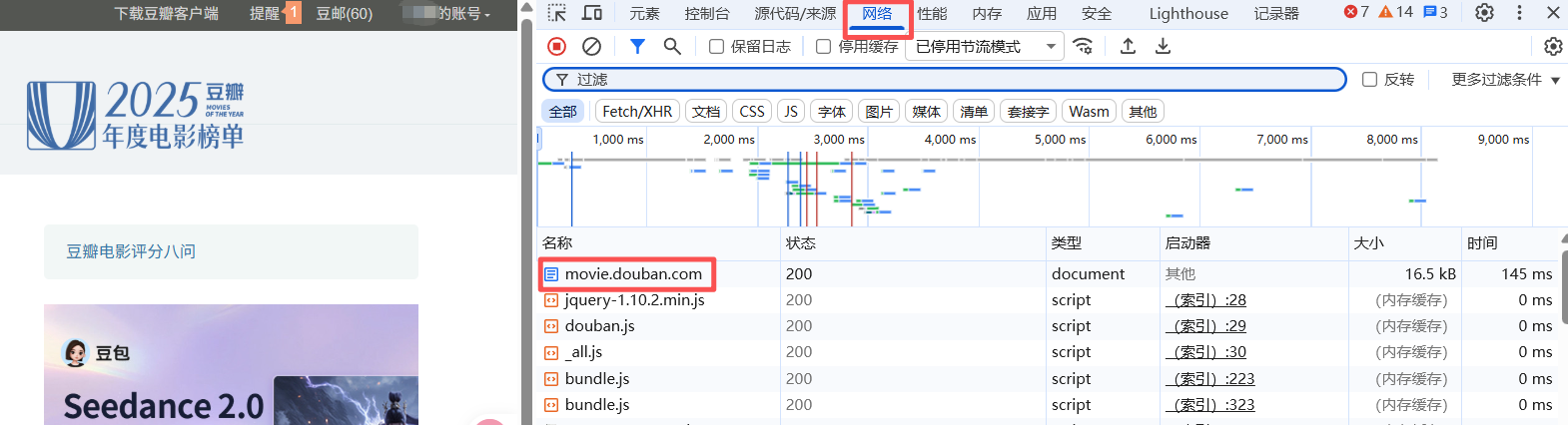This screenshot has width=1568, height=425.
Task: Filter requests by 字体
Action: [x=832, y=112]
